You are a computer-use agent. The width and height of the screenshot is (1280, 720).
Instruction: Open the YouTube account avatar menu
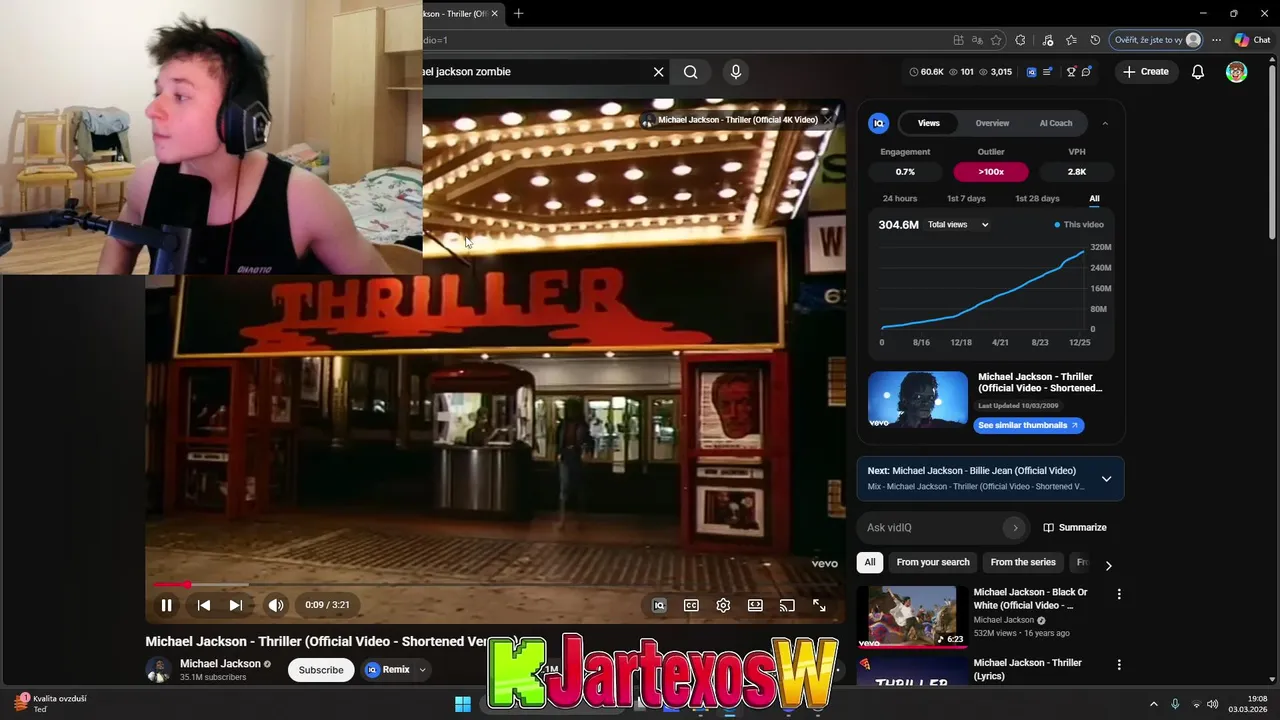[x=1237, y=72]
